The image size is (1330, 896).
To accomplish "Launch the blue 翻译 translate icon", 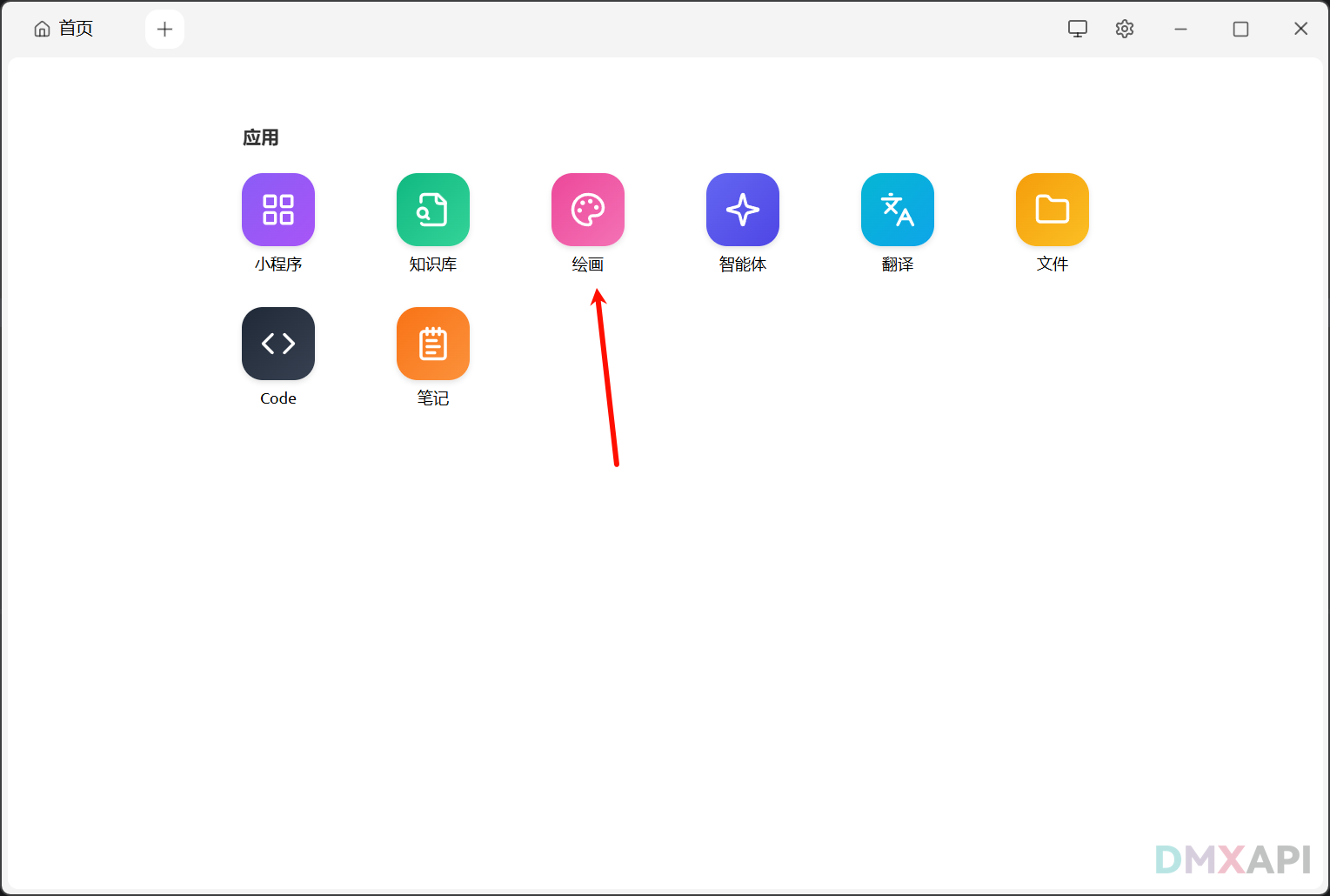I will [898, 210].
